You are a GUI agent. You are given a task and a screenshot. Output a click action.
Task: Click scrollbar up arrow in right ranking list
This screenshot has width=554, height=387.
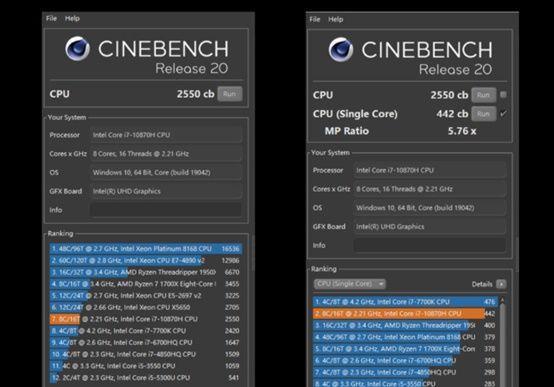[x=502, y=301]
